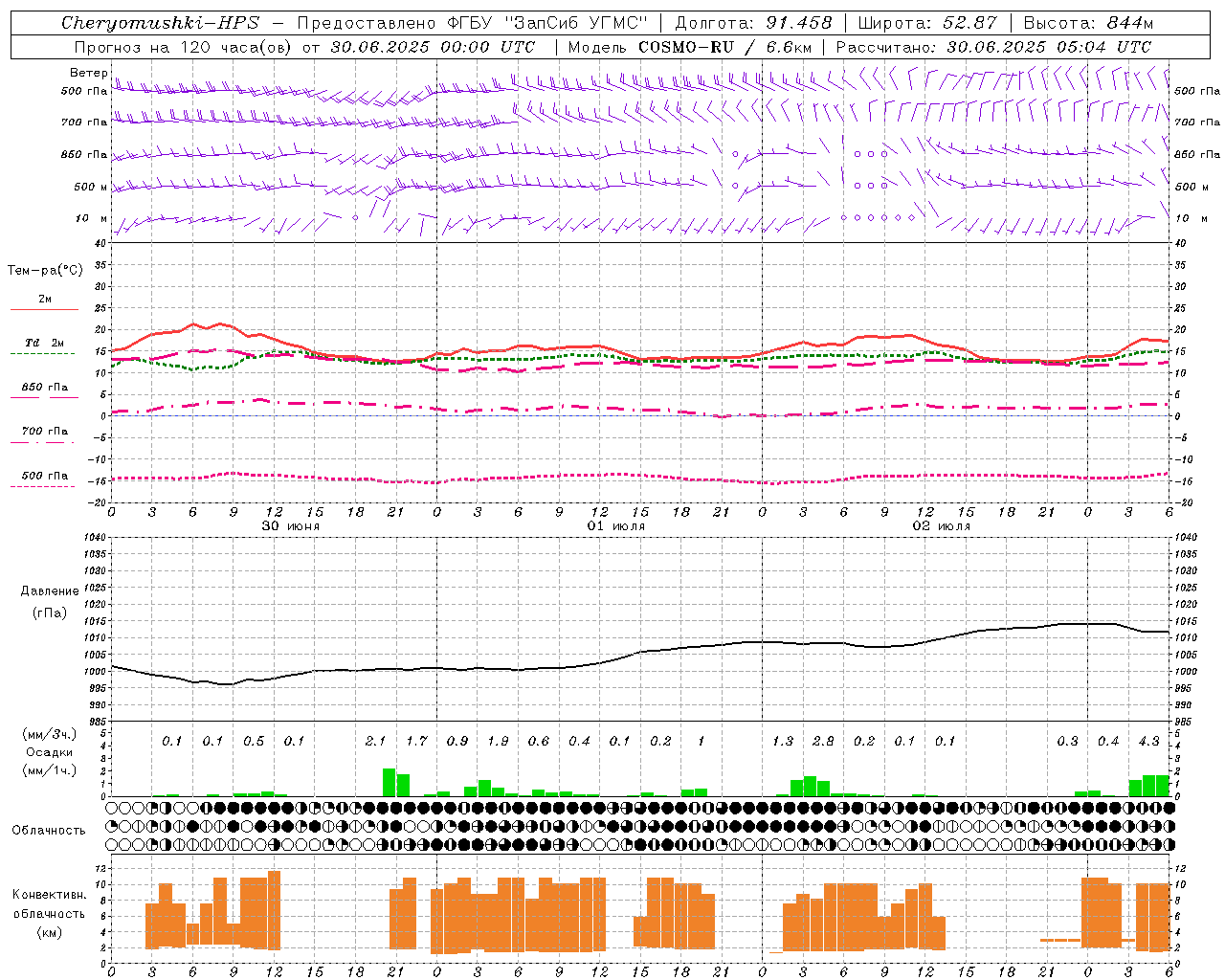Image resolution: width=1225 pixels, height=980 pixels.
Task: Click the "01 июля" date label
Action: click(x=616, y=526)
